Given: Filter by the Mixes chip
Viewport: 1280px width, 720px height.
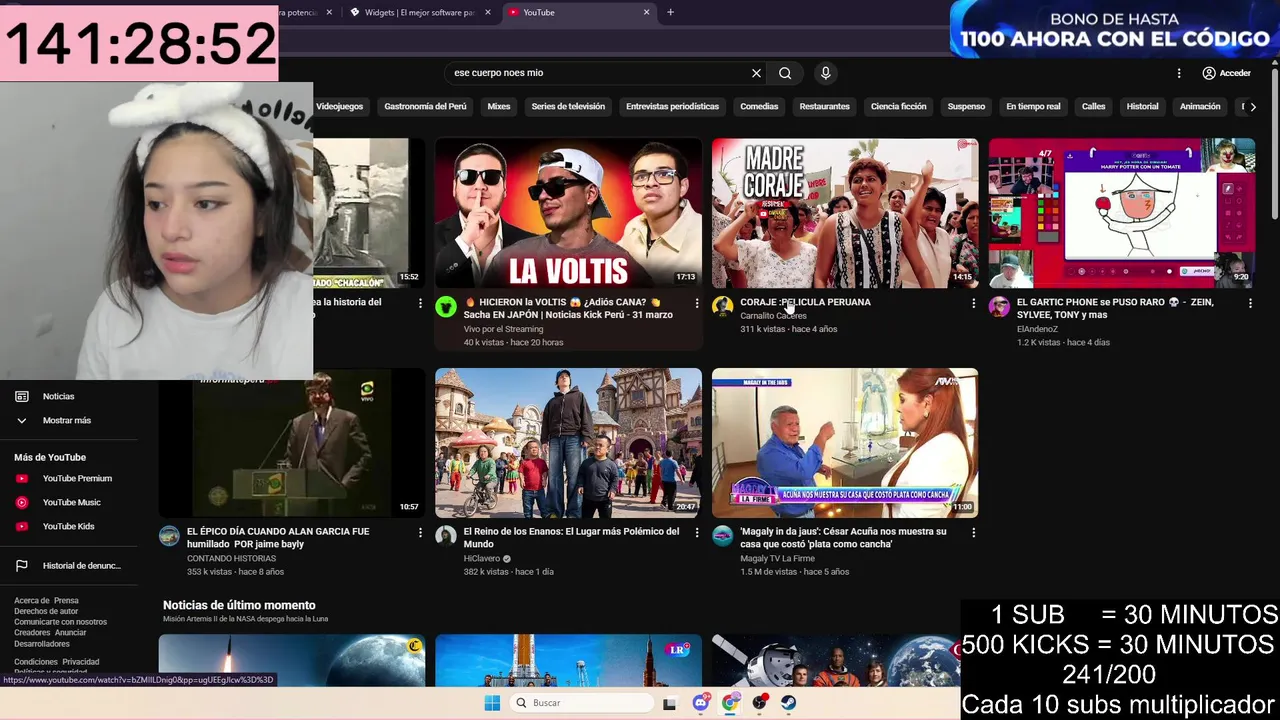Looking at the screenshot, I should (x=499, y=106).
